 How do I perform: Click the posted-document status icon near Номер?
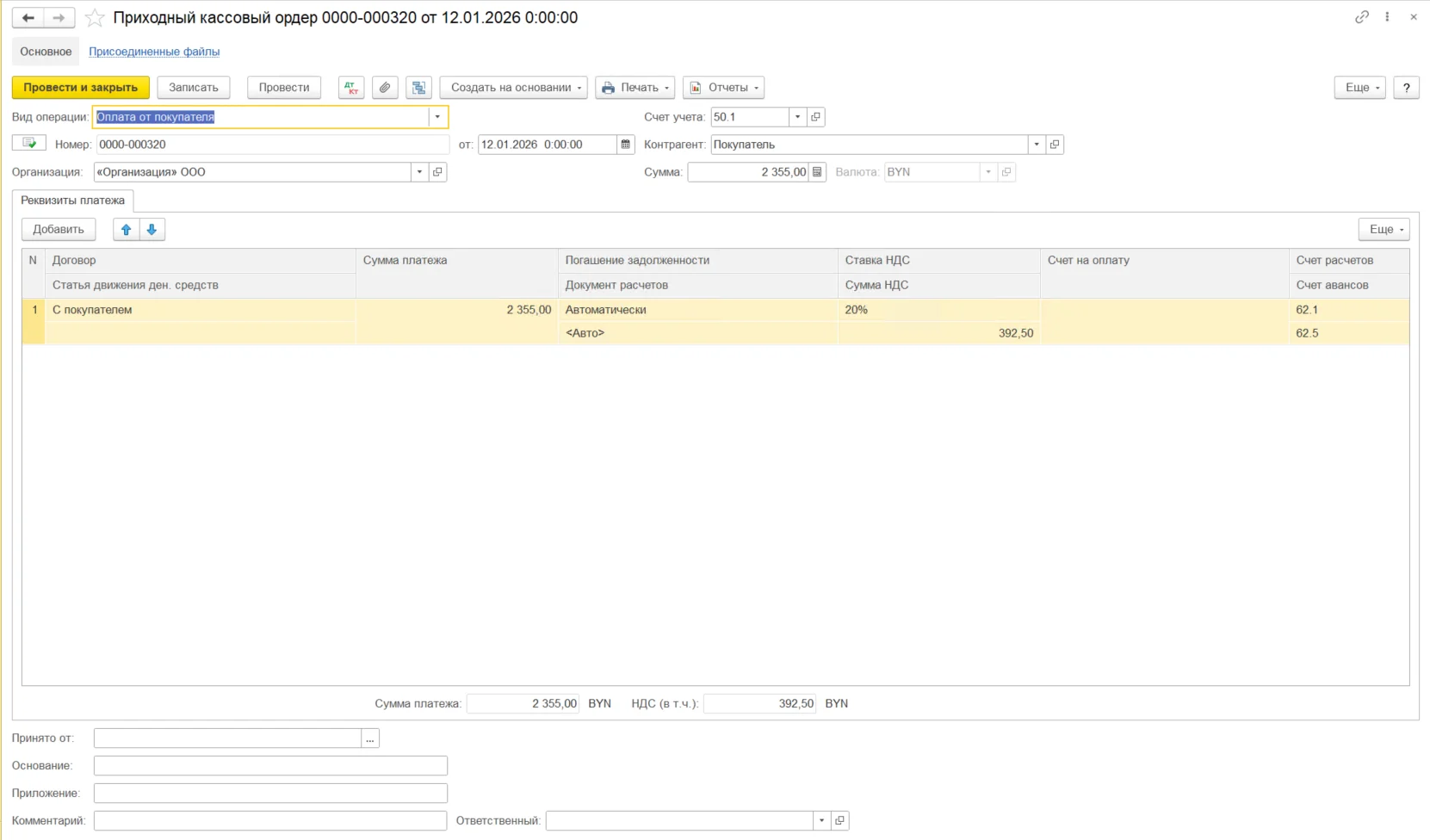click(x=29, y=143)
